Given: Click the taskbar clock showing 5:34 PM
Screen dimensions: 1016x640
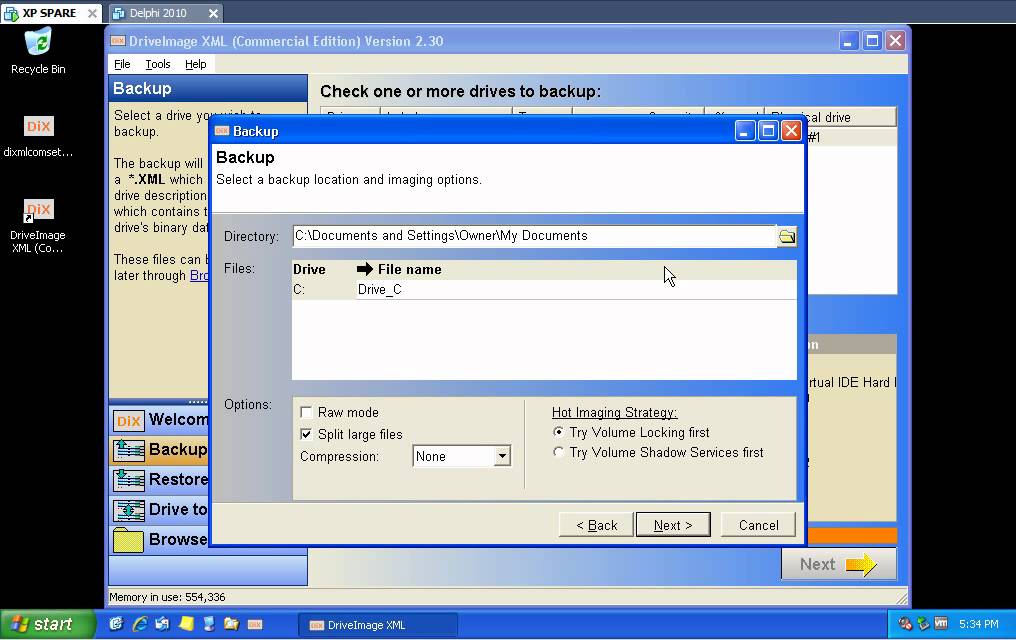Looking at the screenshot, I should 978,624.
